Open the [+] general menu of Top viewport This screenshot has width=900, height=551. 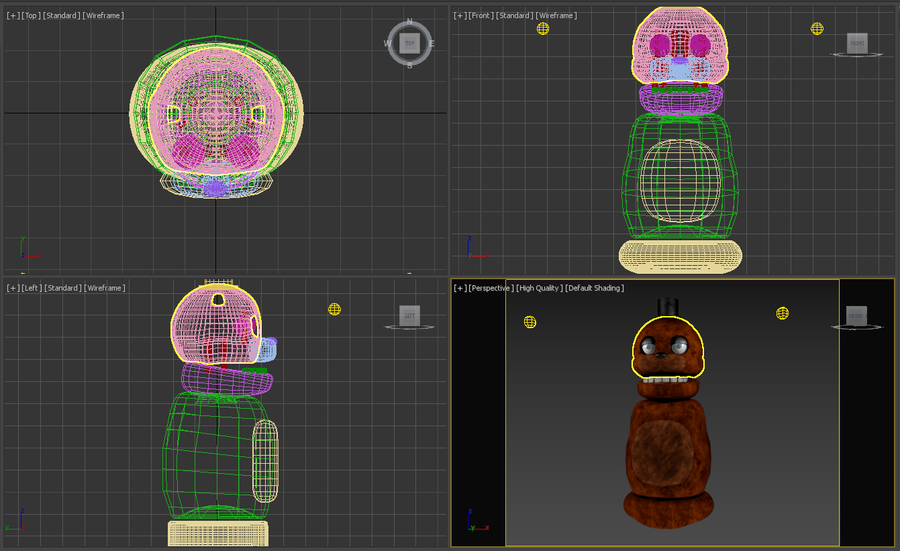click(13, 15)
